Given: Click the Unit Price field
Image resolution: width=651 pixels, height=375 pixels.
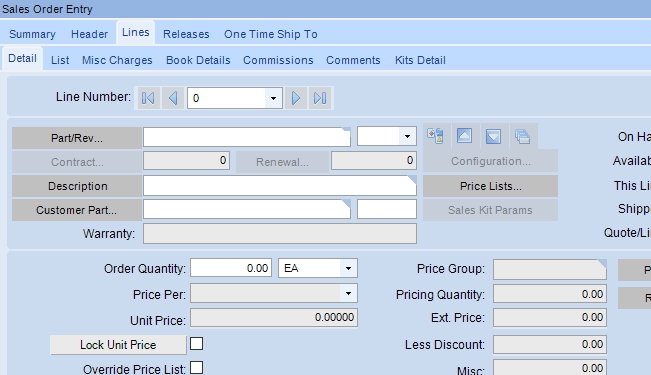Looking at the screenshot, I should click(274, 318).
